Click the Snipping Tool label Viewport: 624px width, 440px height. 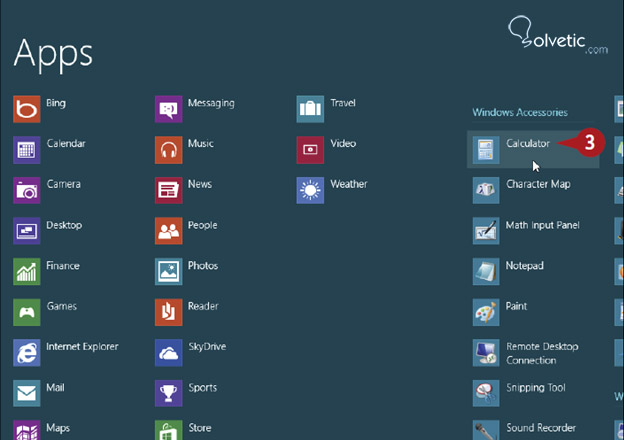tap(536, 388)
